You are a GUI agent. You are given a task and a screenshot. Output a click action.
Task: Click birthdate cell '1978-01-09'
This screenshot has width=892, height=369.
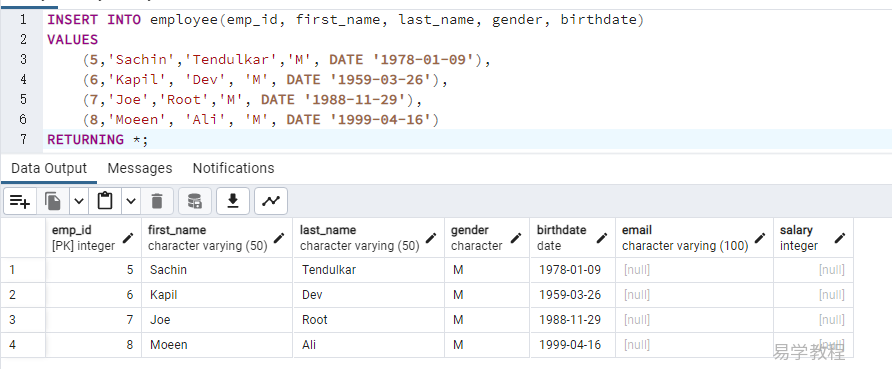pyautogui.click(x=572, y=270)
